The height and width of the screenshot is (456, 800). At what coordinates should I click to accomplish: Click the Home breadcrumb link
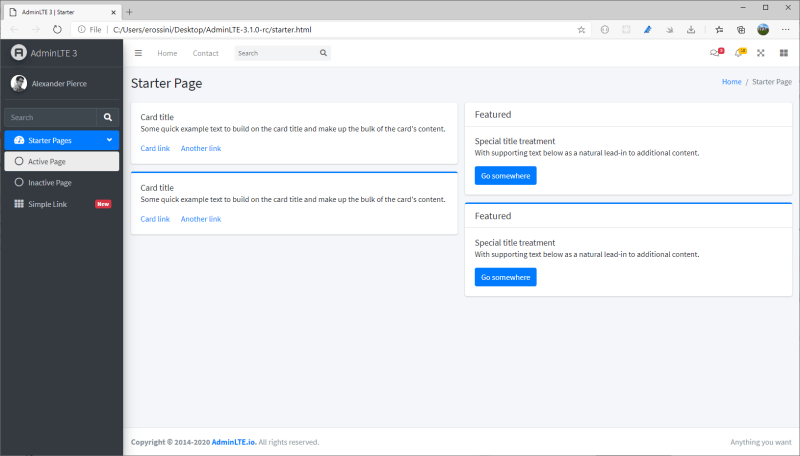tap(732, 82)
